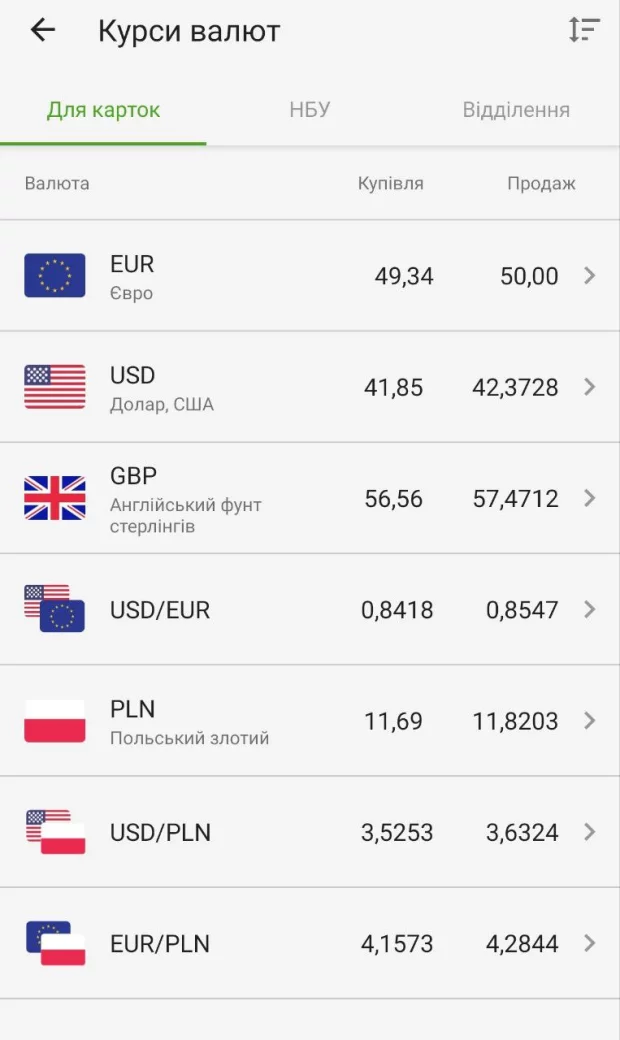Tap the GBP British flag icon
The image size is (620, 1040).
point(55,498)
